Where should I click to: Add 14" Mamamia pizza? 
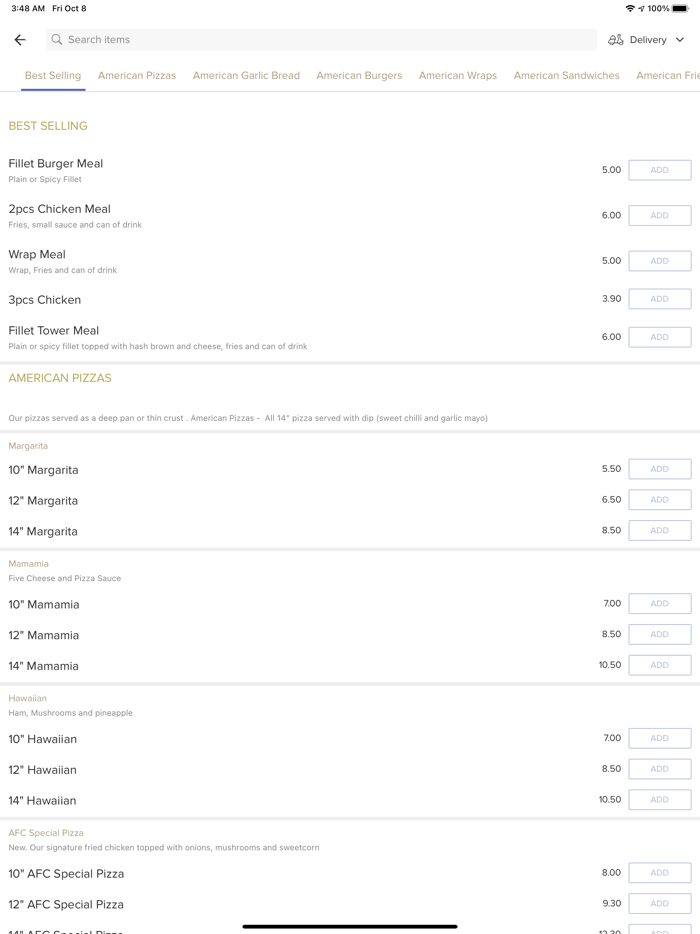coord(659,665)
